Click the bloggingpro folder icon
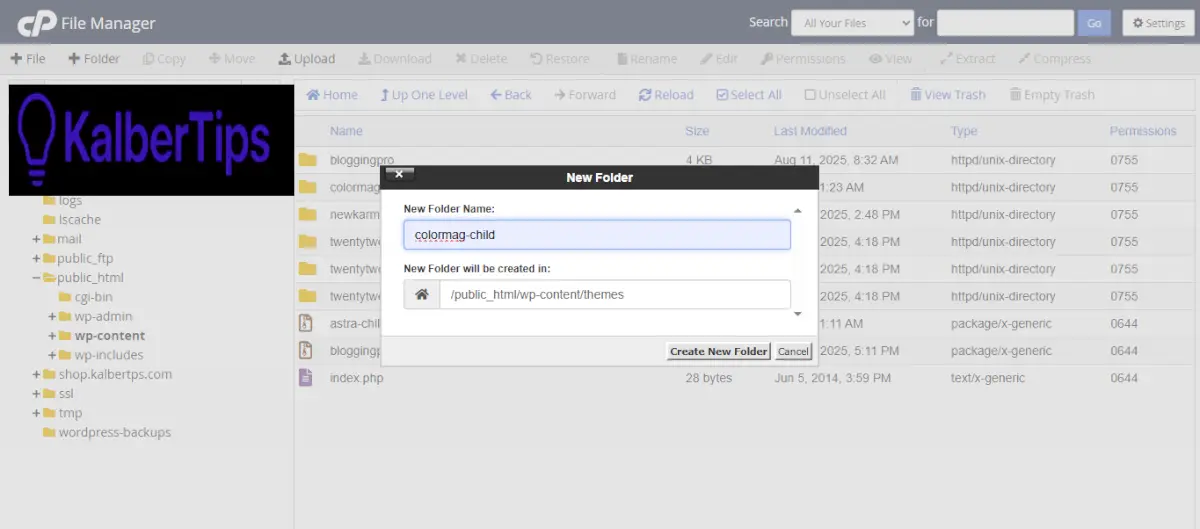This screenshot has width=1200, height=529. tap(308, 160)
